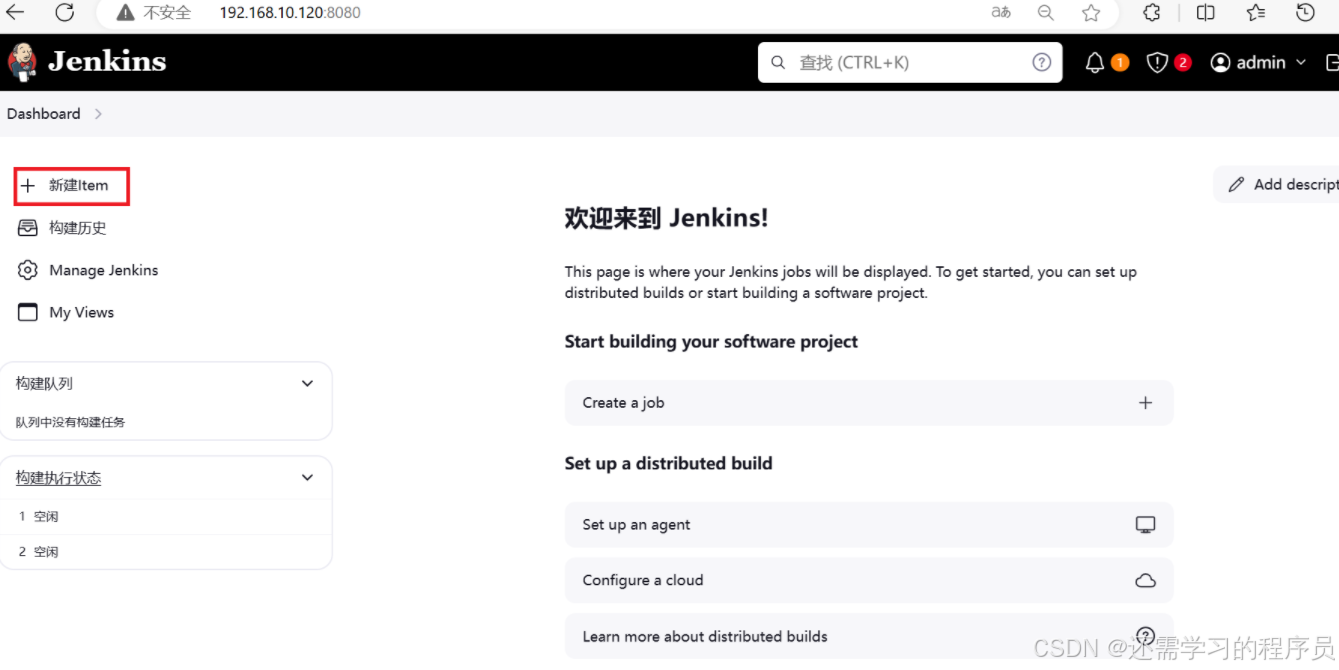This screenshot has width=1339, height=670.
Task: Toggle split screen browser icon
Action: [x=1206, y=13]
